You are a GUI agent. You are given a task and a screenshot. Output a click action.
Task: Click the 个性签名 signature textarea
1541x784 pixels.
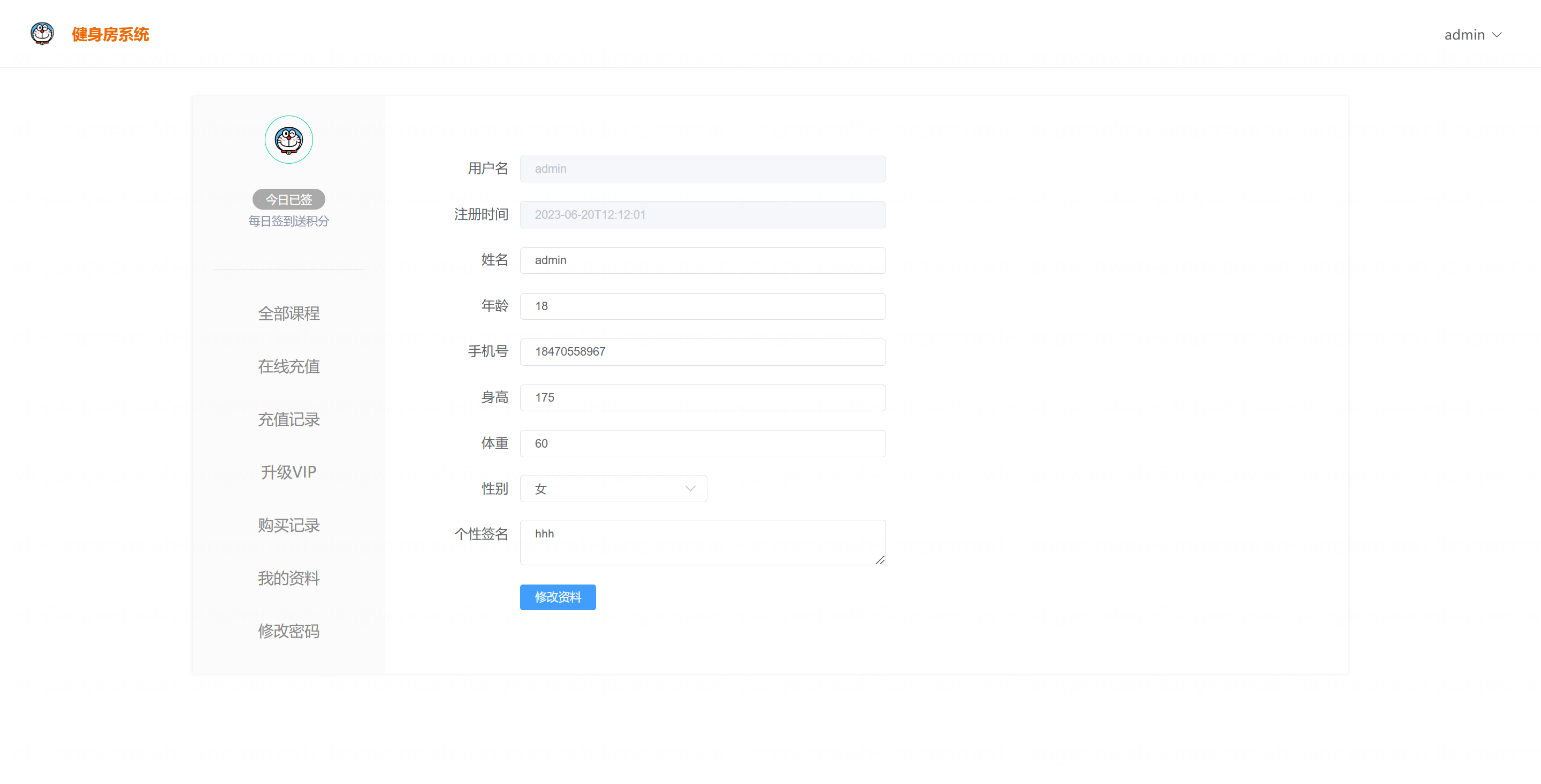(703, 542)
